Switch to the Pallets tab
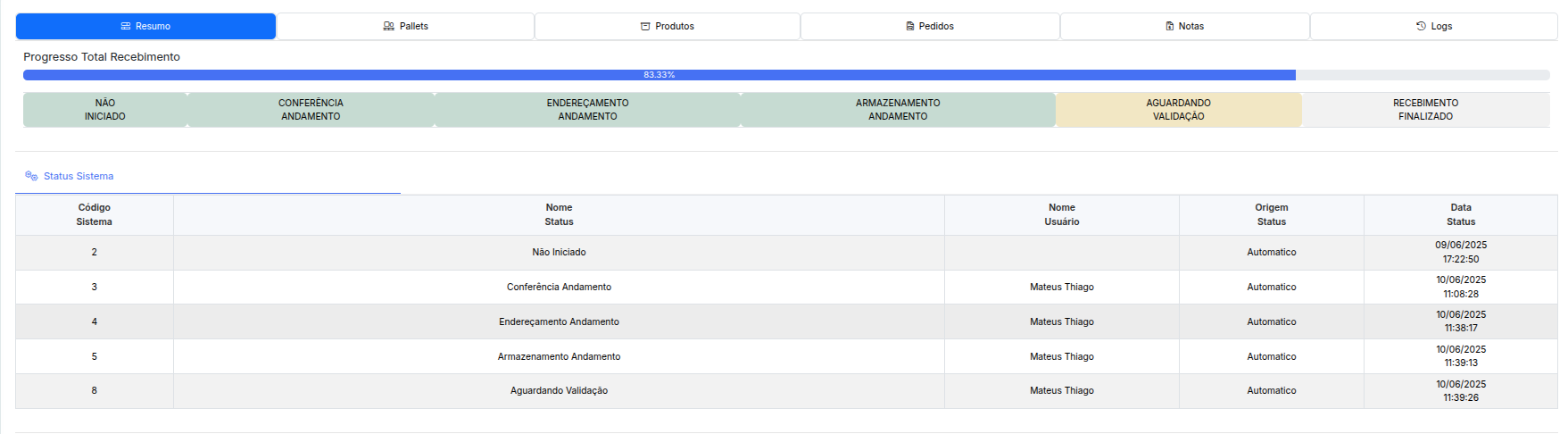 406,27
